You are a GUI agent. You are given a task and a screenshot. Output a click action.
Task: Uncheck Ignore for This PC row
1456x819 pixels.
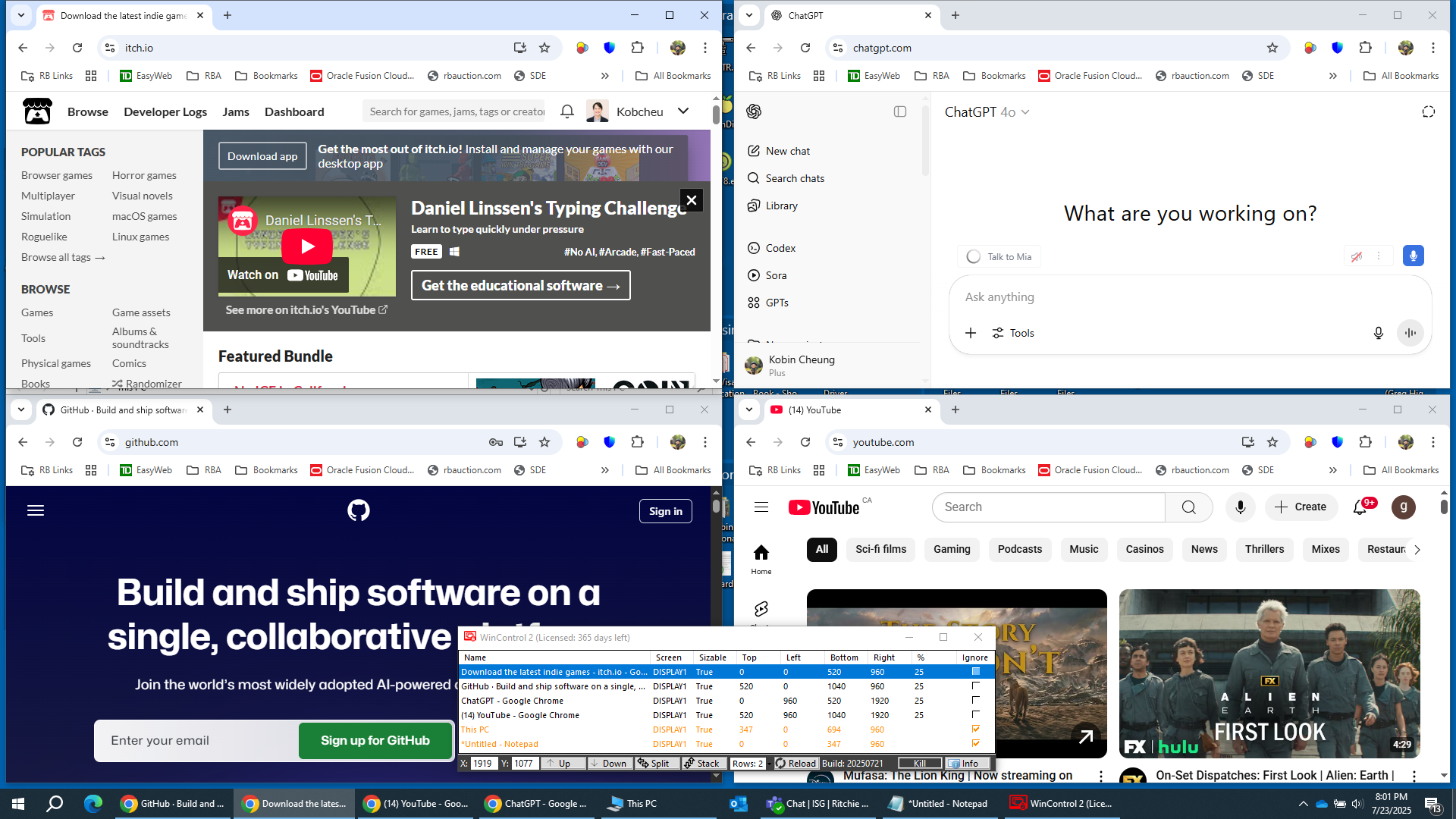pos(976,730)
